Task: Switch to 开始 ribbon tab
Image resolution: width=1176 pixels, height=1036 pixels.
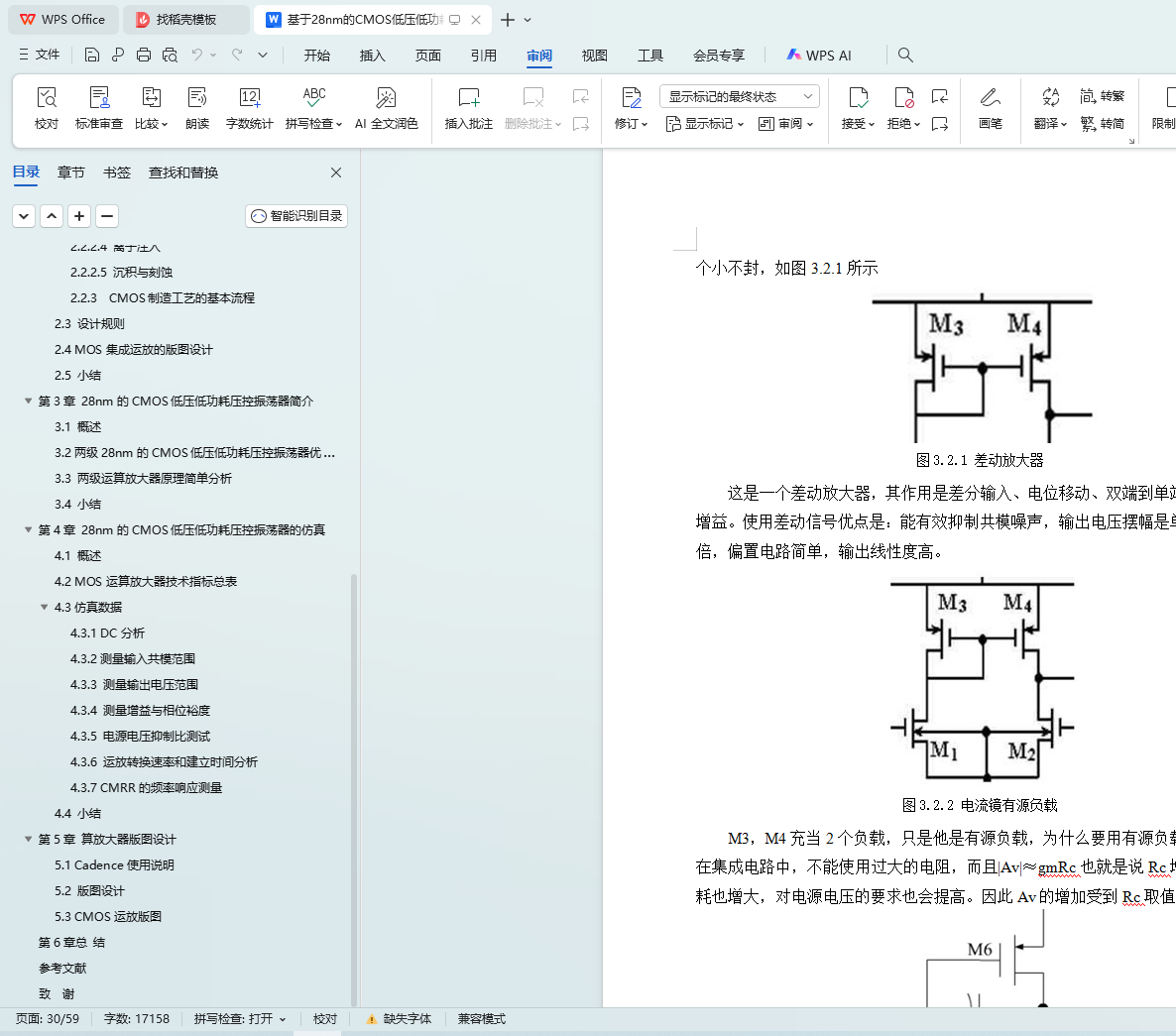Action: point(316,56)
